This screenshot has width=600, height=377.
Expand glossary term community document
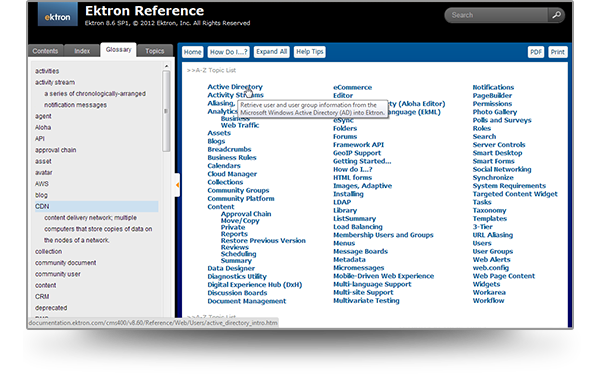(66, 263)
